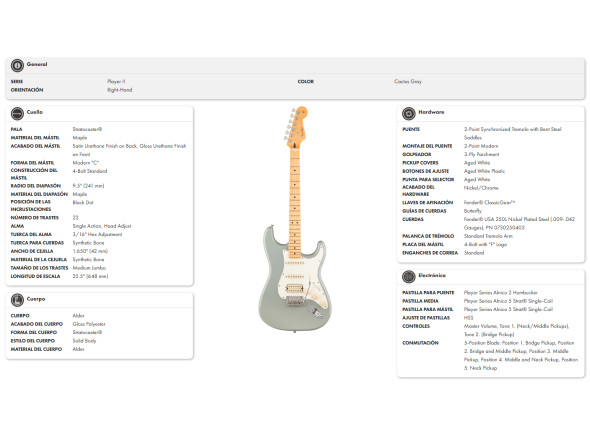The width and height of the screenshot is (590, 434).
Task: Select the "Electrónica" section heading
Action: pyautogui.click(x=432, y=276)
